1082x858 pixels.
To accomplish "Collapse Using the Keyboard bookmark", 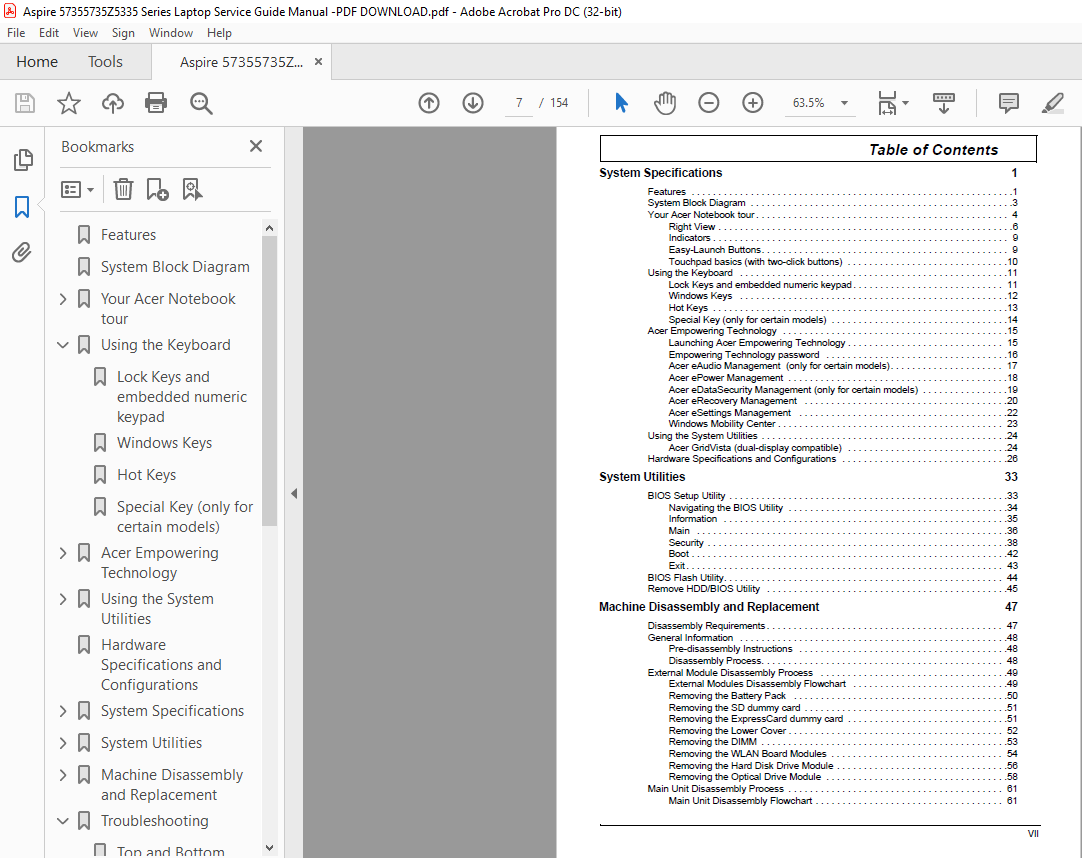I will (x=63, y=344).
